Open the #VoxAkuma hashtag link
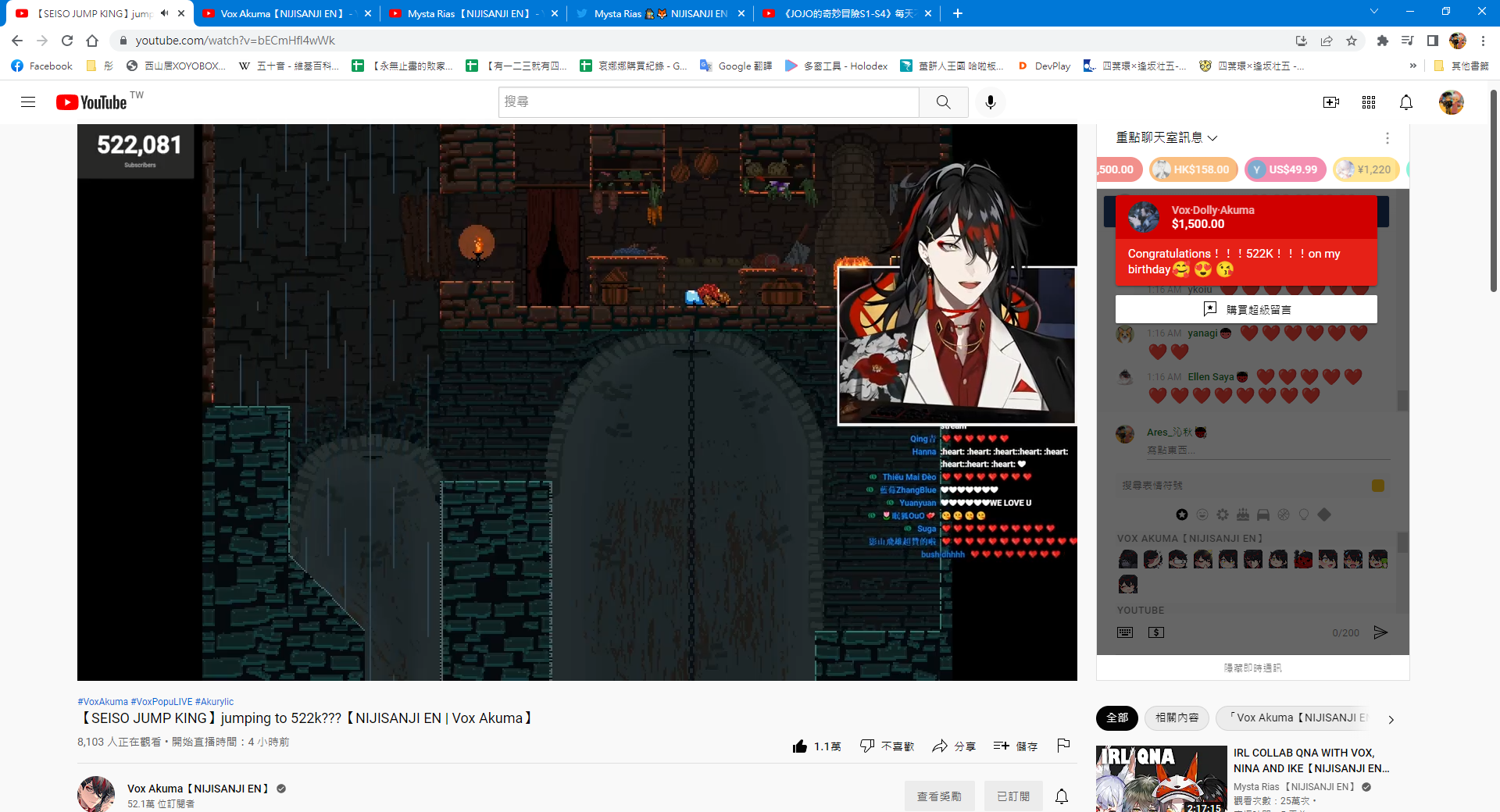1500x812 pixels. [x=102, y=702]
